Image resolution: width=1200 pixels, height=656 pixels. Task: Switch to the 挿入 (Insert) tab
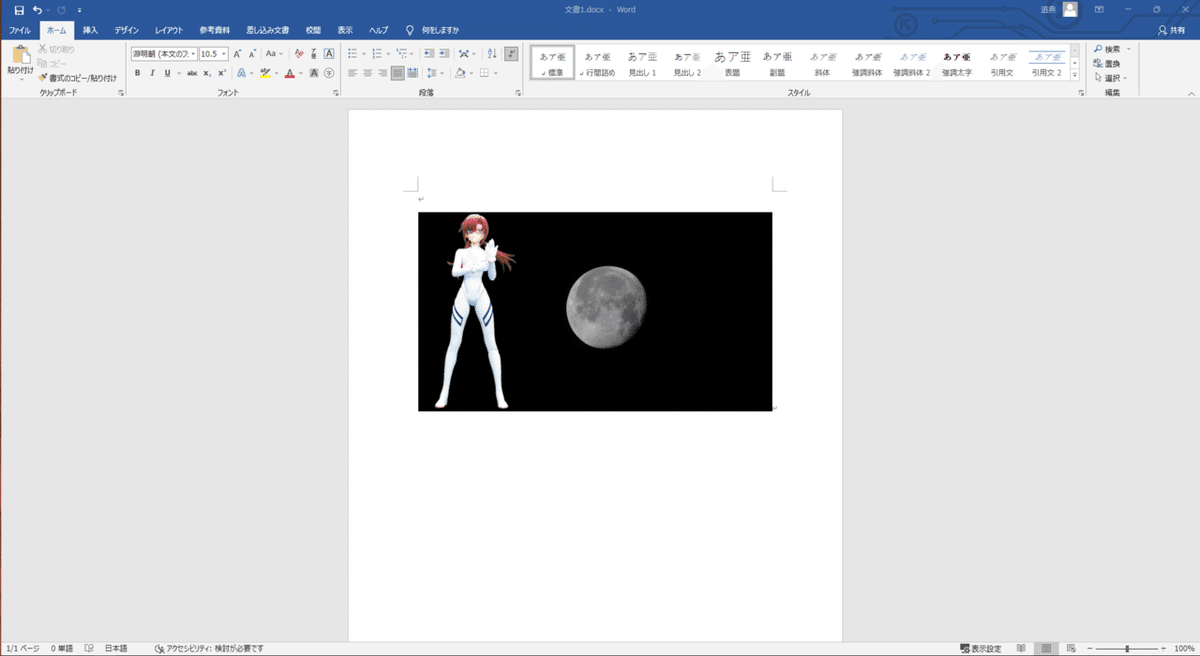(90, 30)
